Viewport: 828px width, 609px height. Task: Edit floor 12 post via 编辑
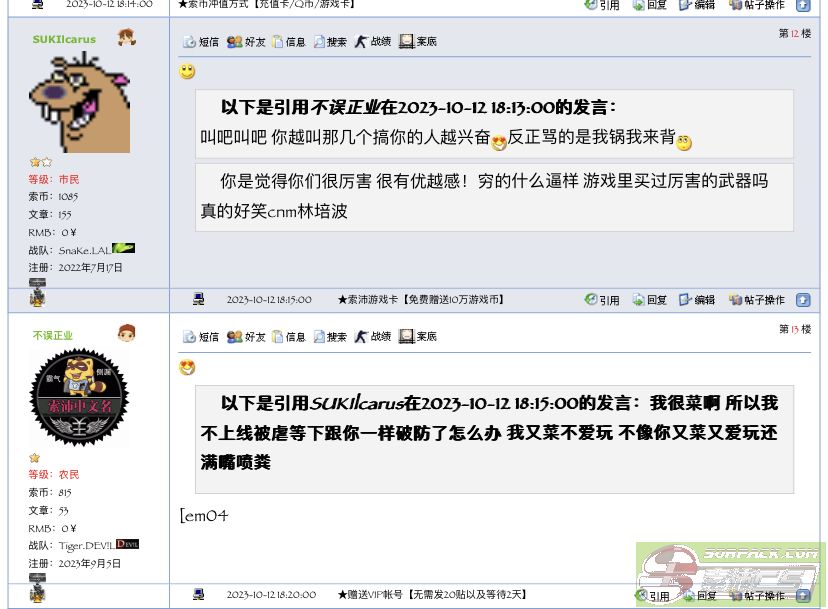pos(697,300)
